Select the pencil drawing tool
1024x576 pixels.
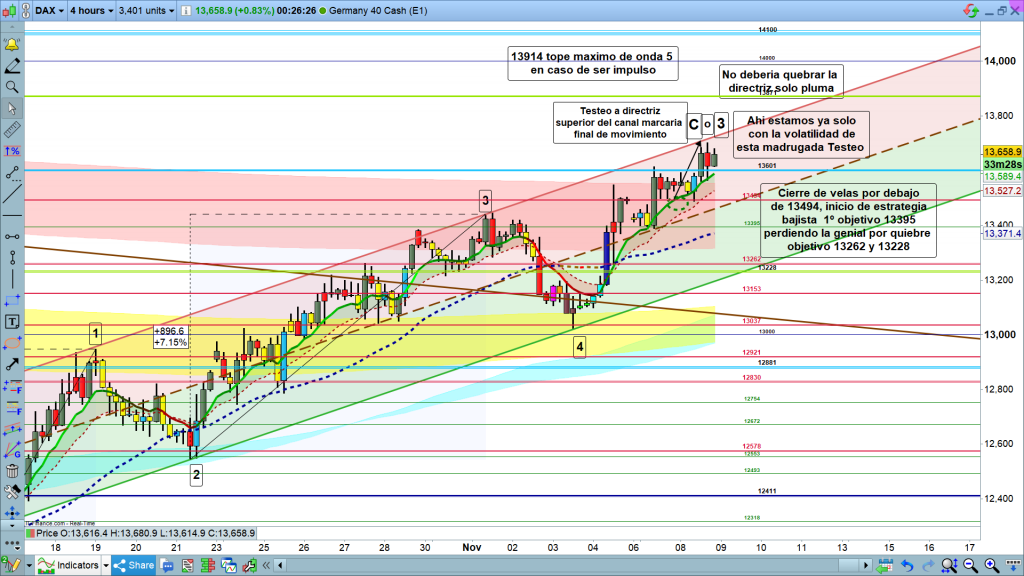click(13, 66)
